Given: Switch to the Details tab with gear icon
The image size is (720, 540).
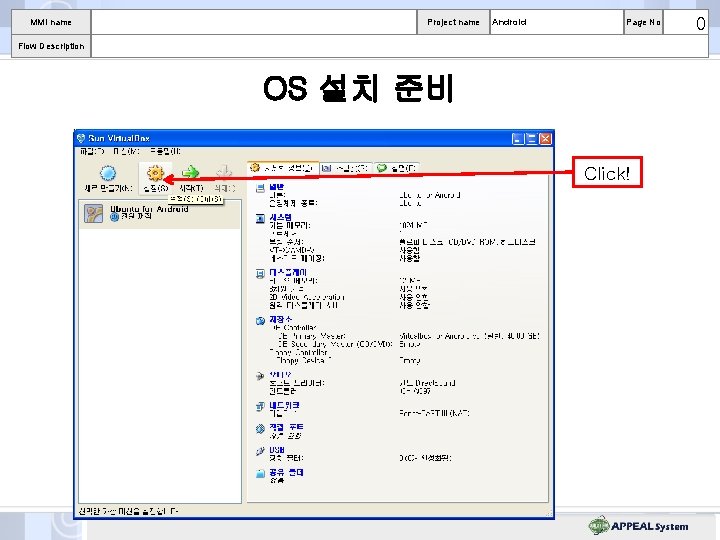Looking at the screenshot, I should pos(282,168).
